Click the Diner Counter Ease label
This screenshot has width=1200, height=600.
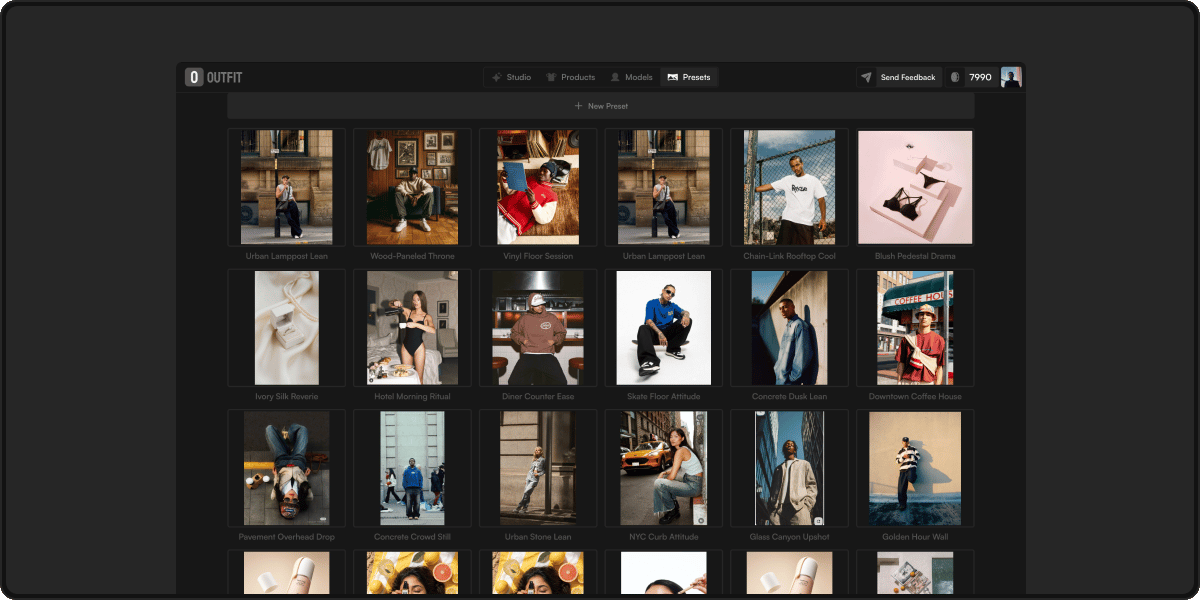coord(538,397)
